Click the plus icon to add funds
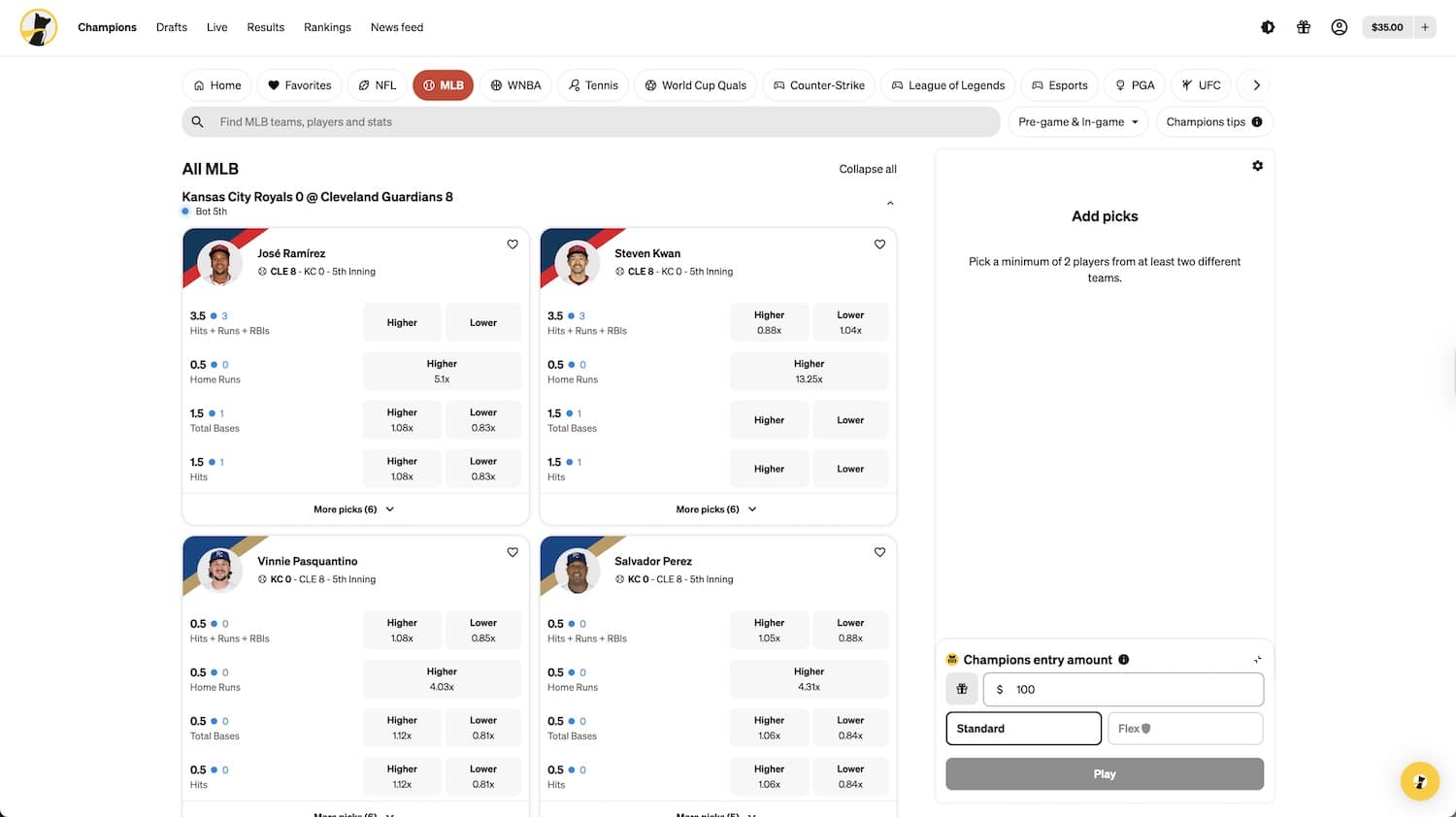Viewport: 1456px width, 817px height. [x=1425, y=27]
